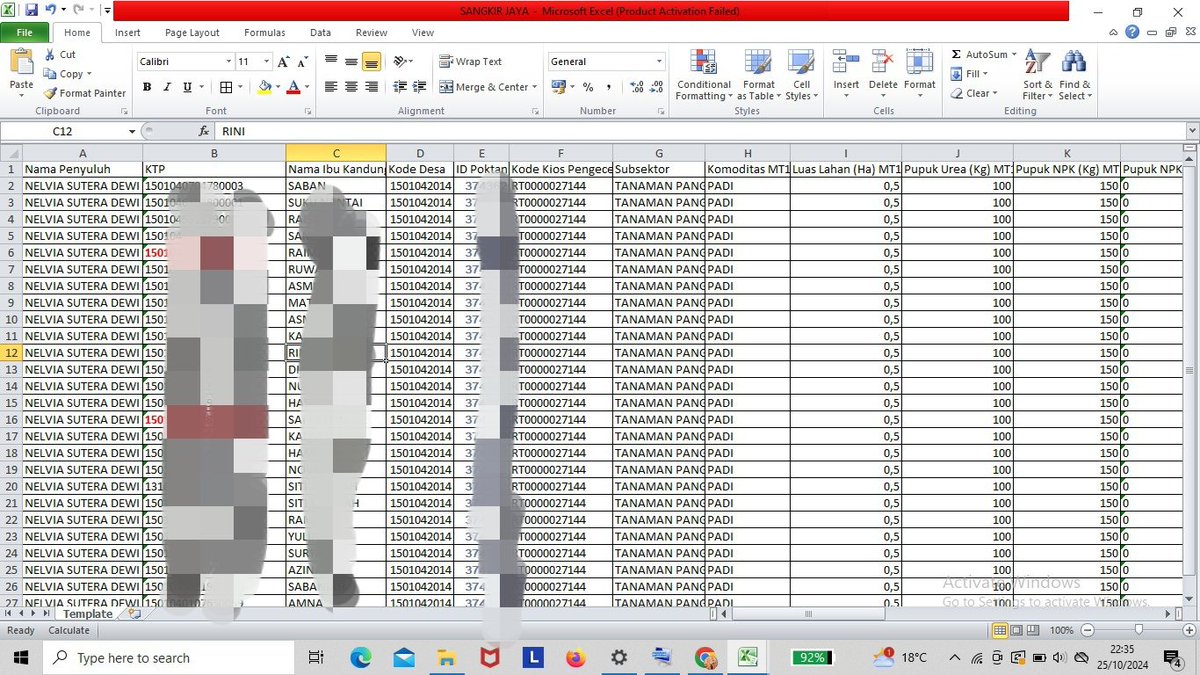
Task: Switch to the Insert tab
Action: click(128, 32)
